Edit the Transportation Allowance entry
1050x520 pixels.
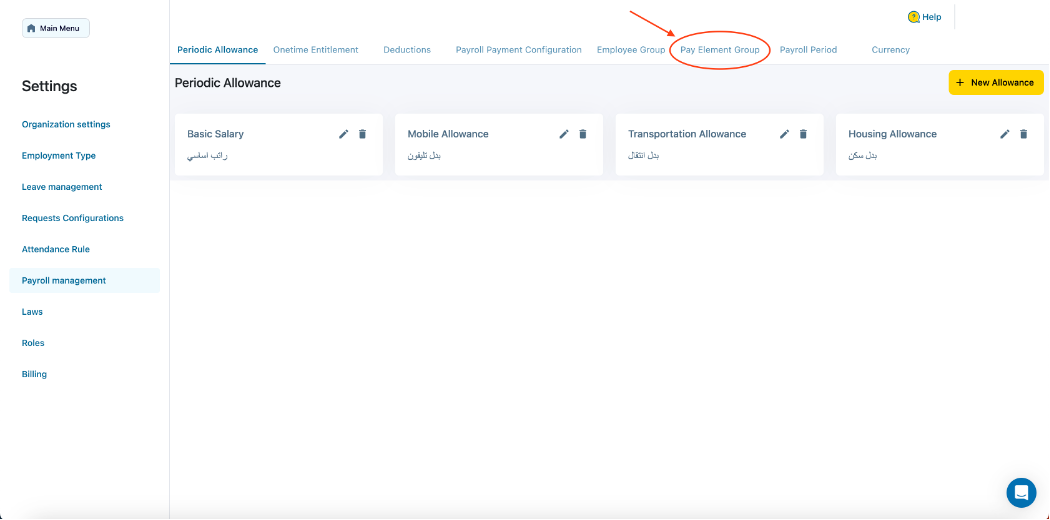785,134
